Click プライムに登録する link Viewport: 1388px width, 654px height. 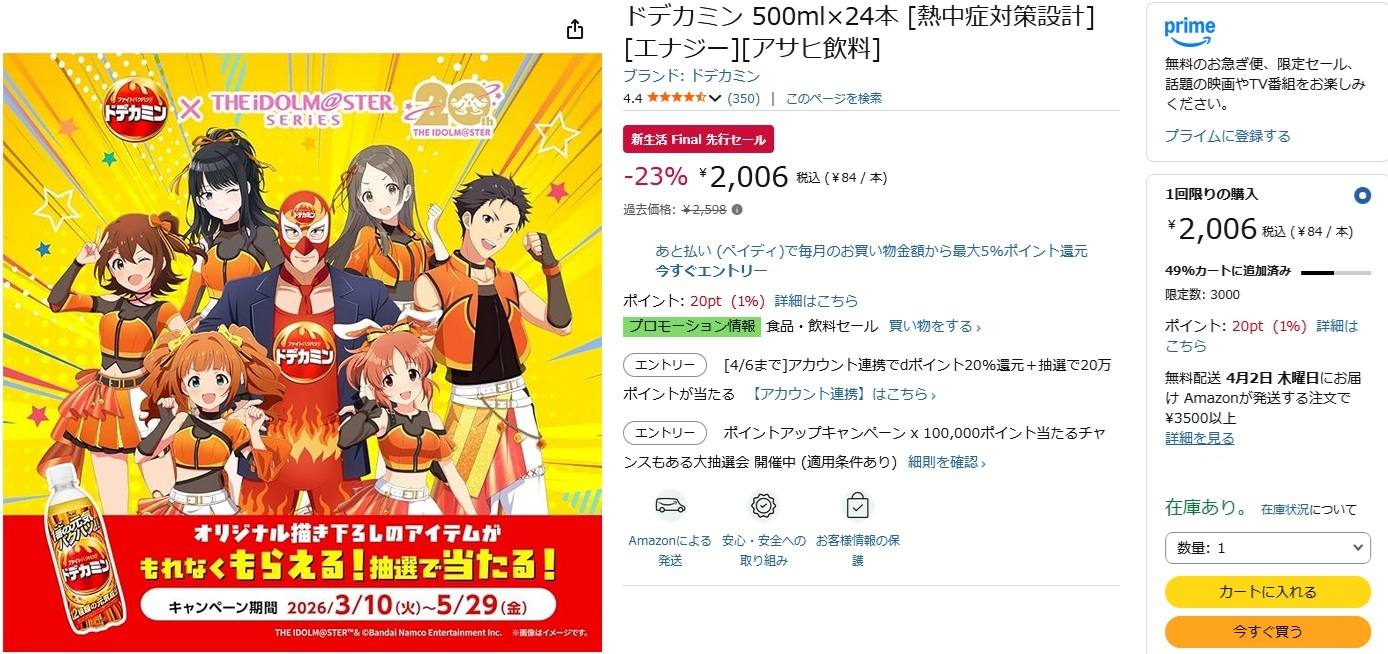pyautogui.click(x=1227, y=136)
